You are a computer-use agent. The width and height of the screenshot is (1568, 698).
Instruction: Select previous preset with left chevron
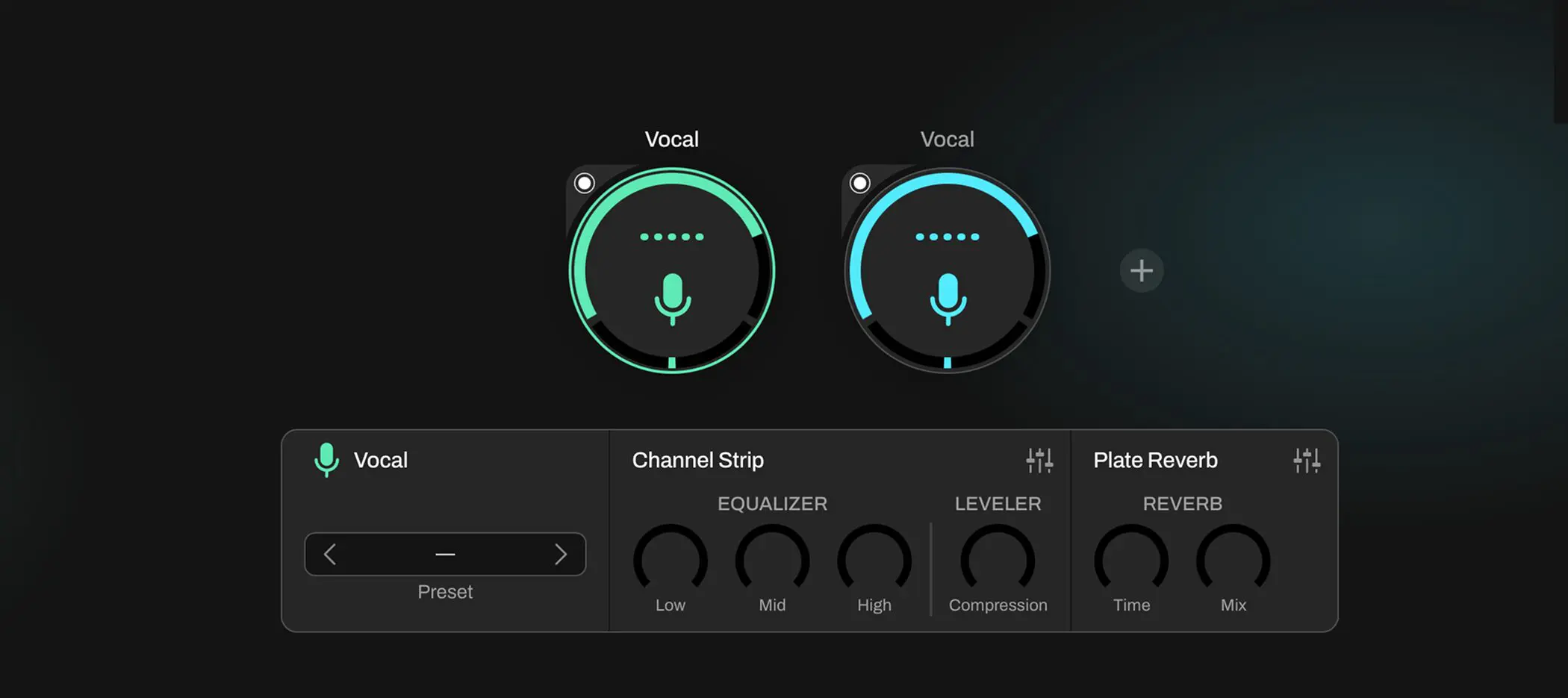[x=330, y=554]
